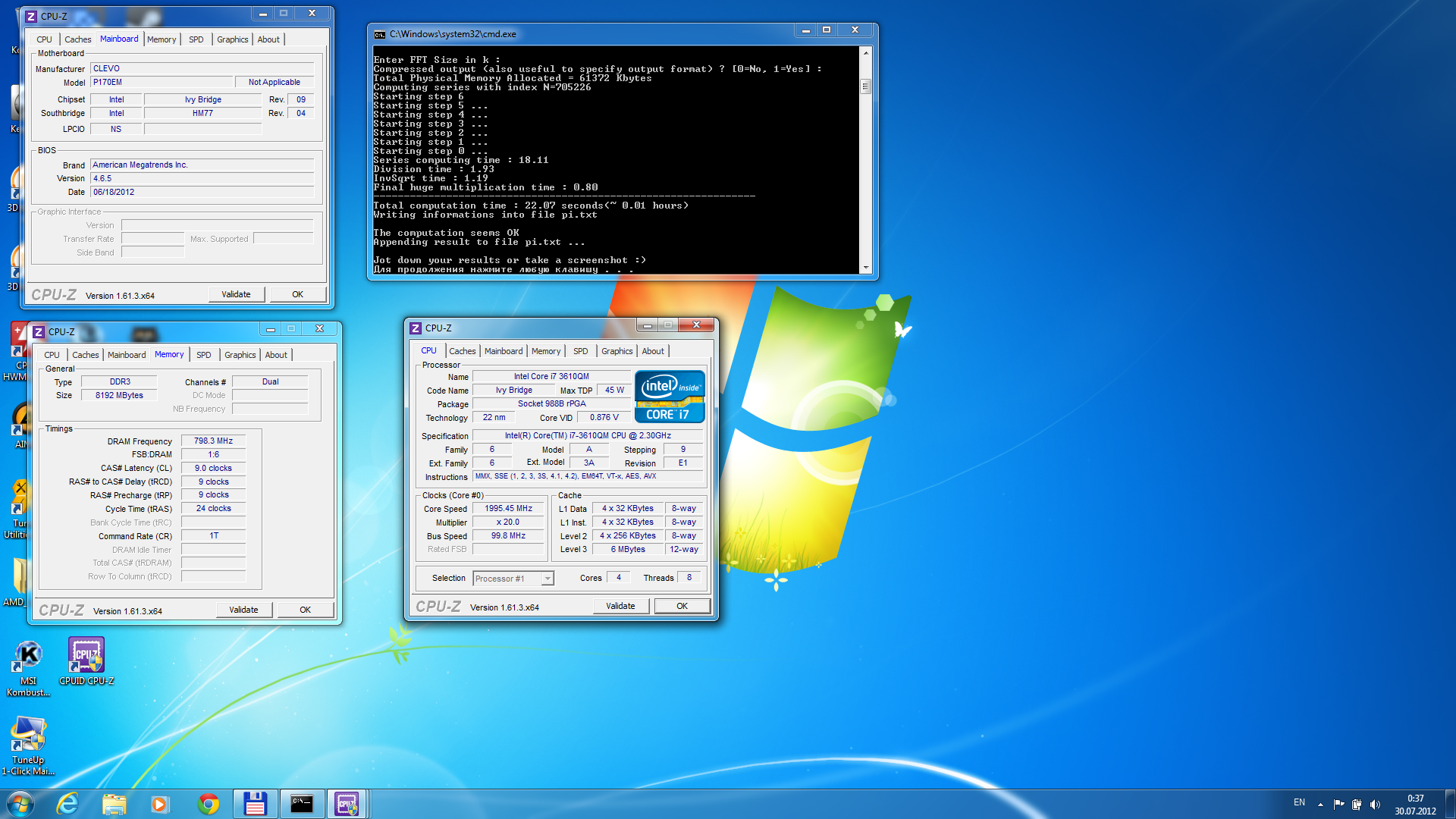Click the BIOS Date value 06/18/2012

click(x=202, y=192)
